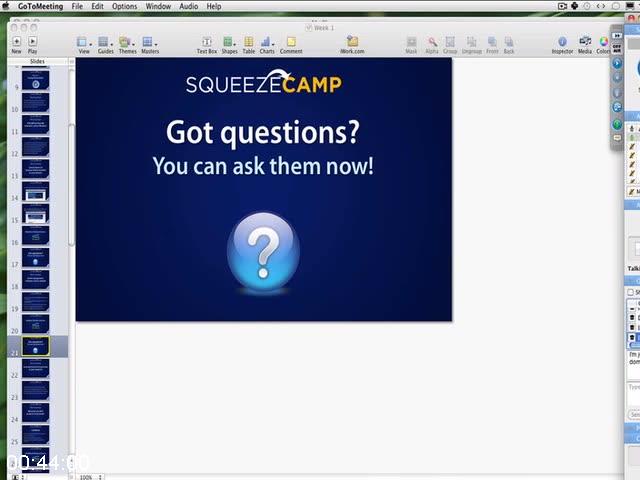The image size is (640, 480).
Task: Click the green round button on grab tab
Action: [x=617, y=124]
